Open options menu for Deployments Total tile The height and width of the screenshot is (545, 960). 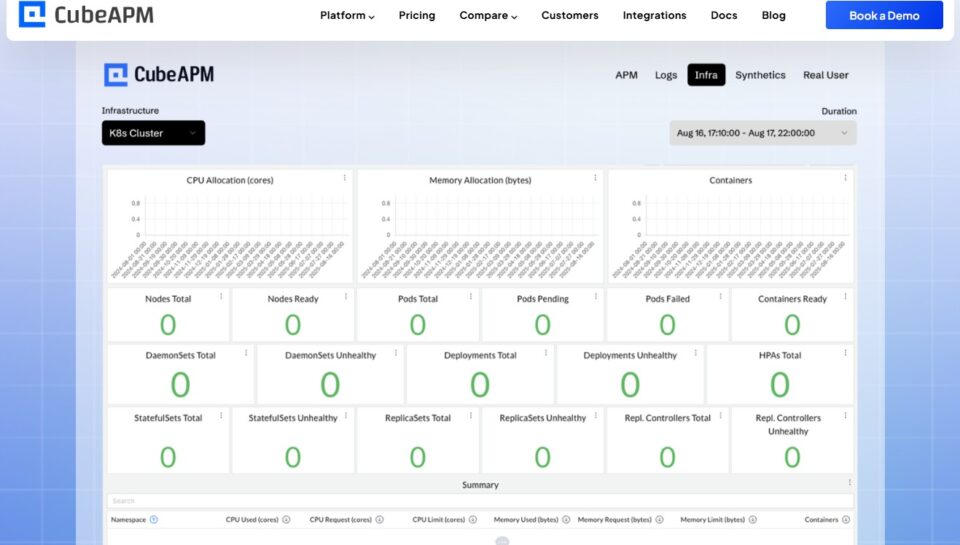[546, 353]
